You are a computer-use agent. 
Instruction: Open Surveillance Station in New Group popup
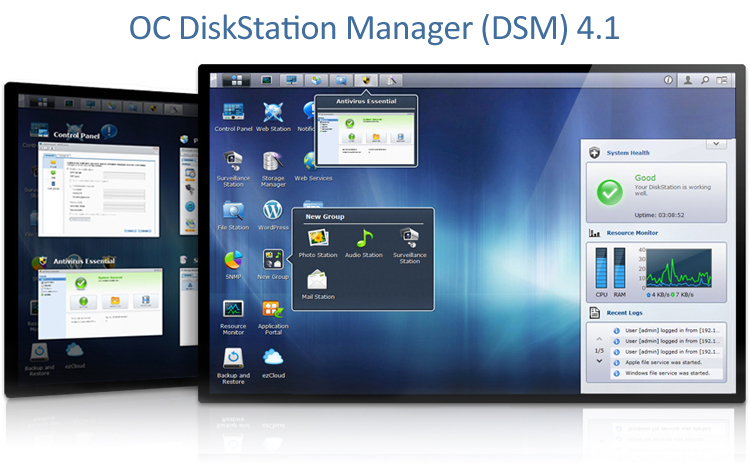click(409, 246)
